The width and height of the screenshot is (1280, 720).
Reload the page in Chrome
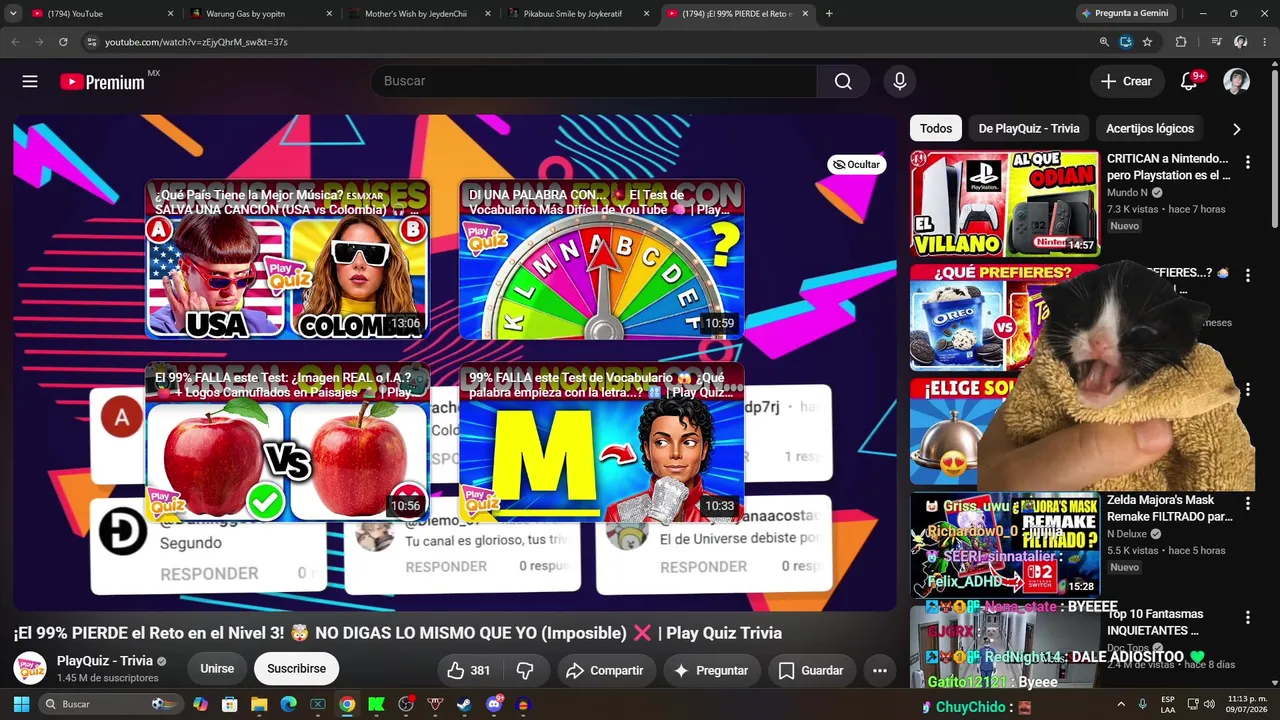[x=63, y=42]
